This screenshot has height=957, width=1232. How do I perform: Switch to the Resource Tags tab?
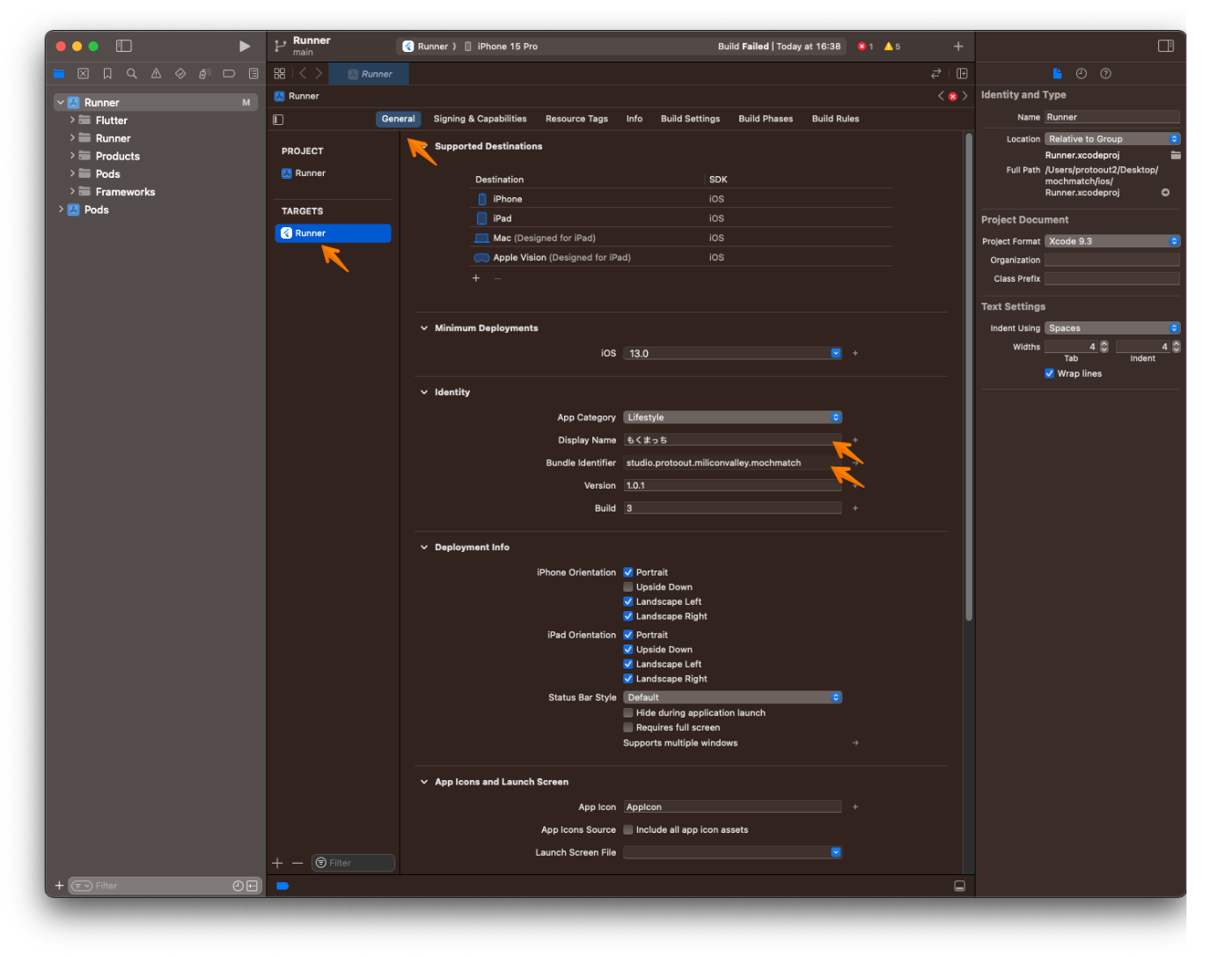[576, 119]
